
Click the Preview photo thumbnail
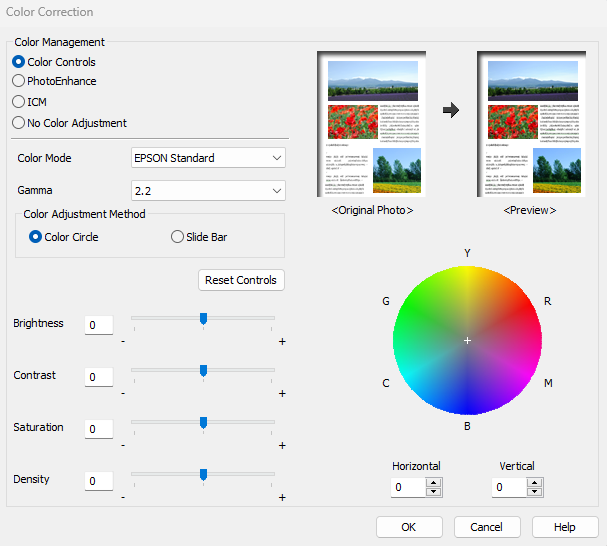tap(530, 124)
